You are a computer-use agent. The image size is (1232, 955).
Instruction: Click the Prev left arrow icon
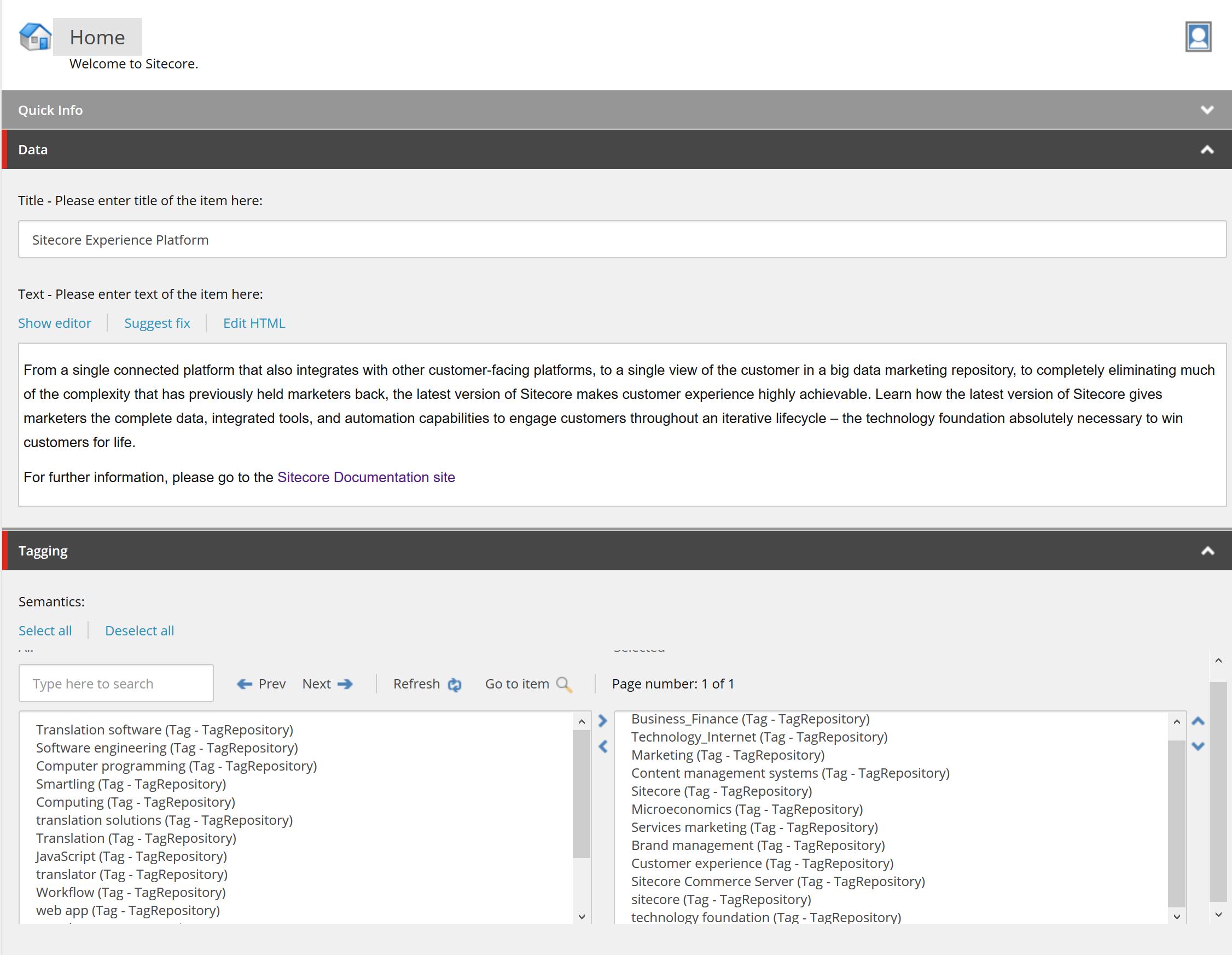pyautogui.click(x=244, y=684)
